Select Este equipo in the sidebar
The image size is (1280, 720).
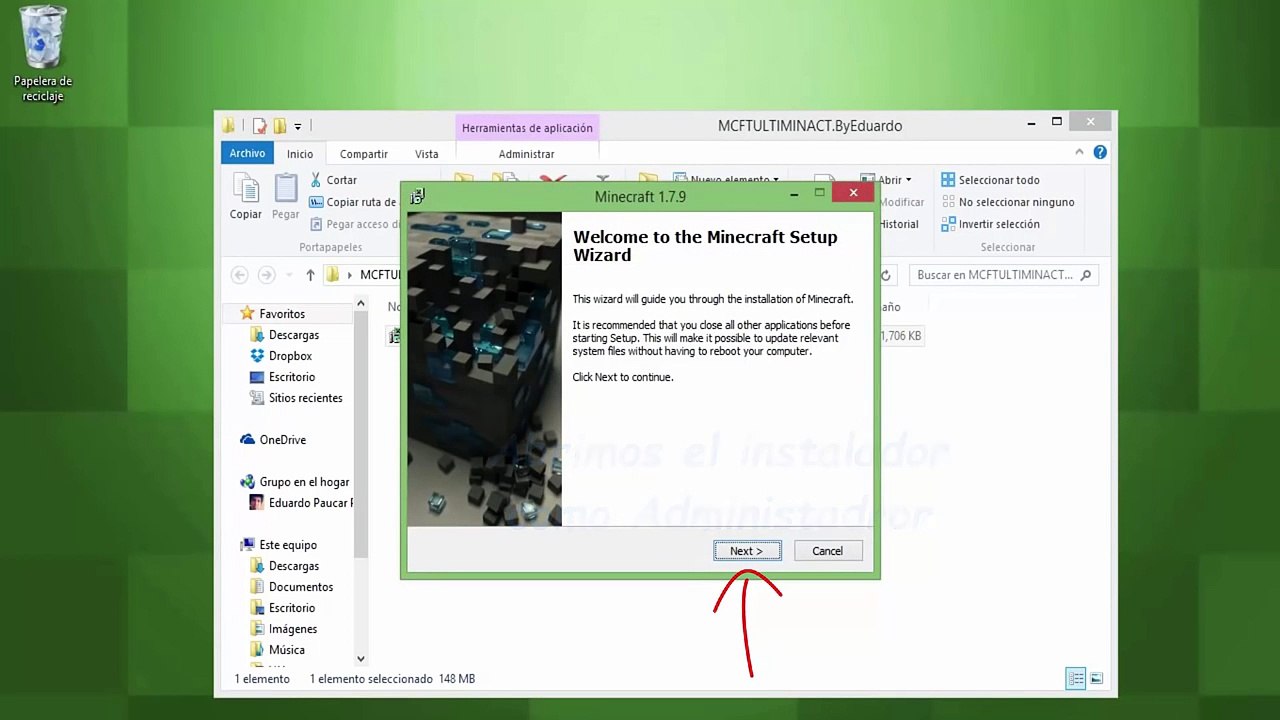pyautogui.click(x=288, y=545)
